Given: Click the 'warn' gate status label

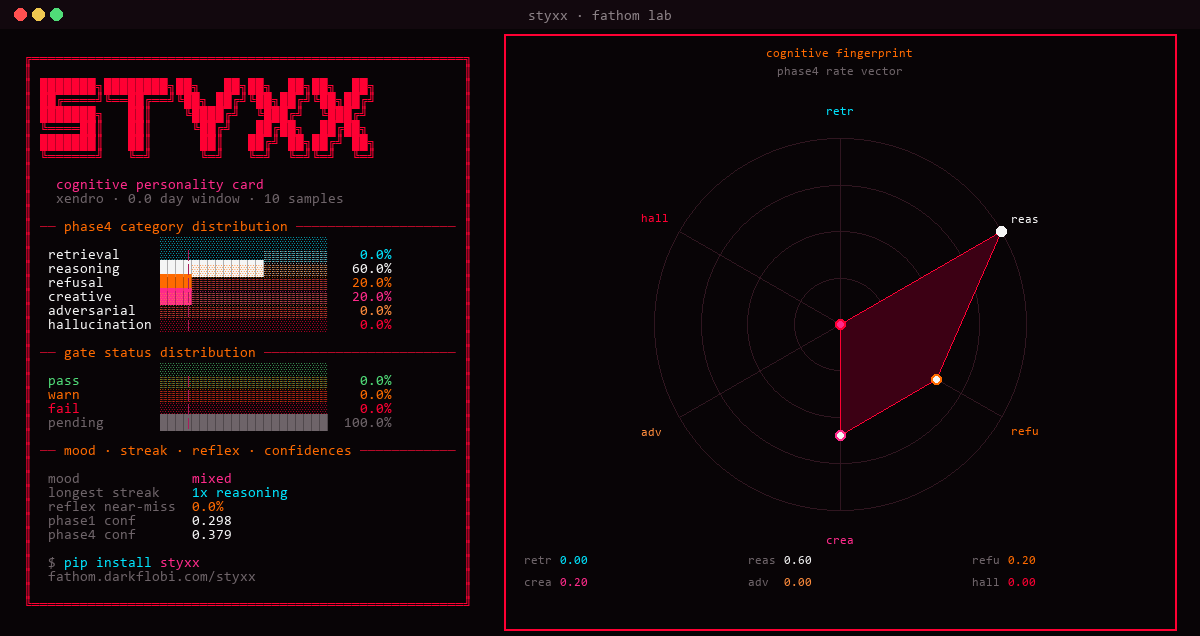Looking at the screenshot, I should point(64,395).
